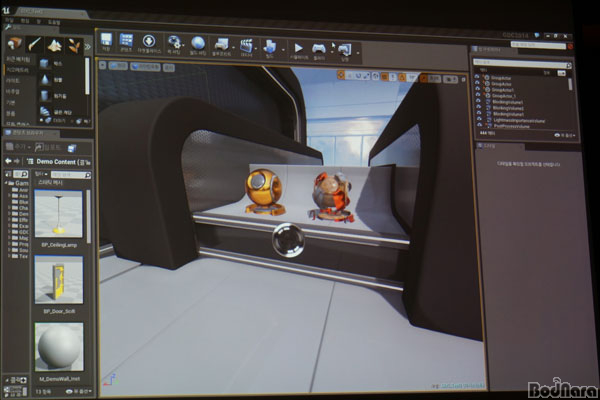The height and width of the screenshot is (400, 600).
Task: Toggle world/local coordinate system icon
Action: tap(375, 76)
